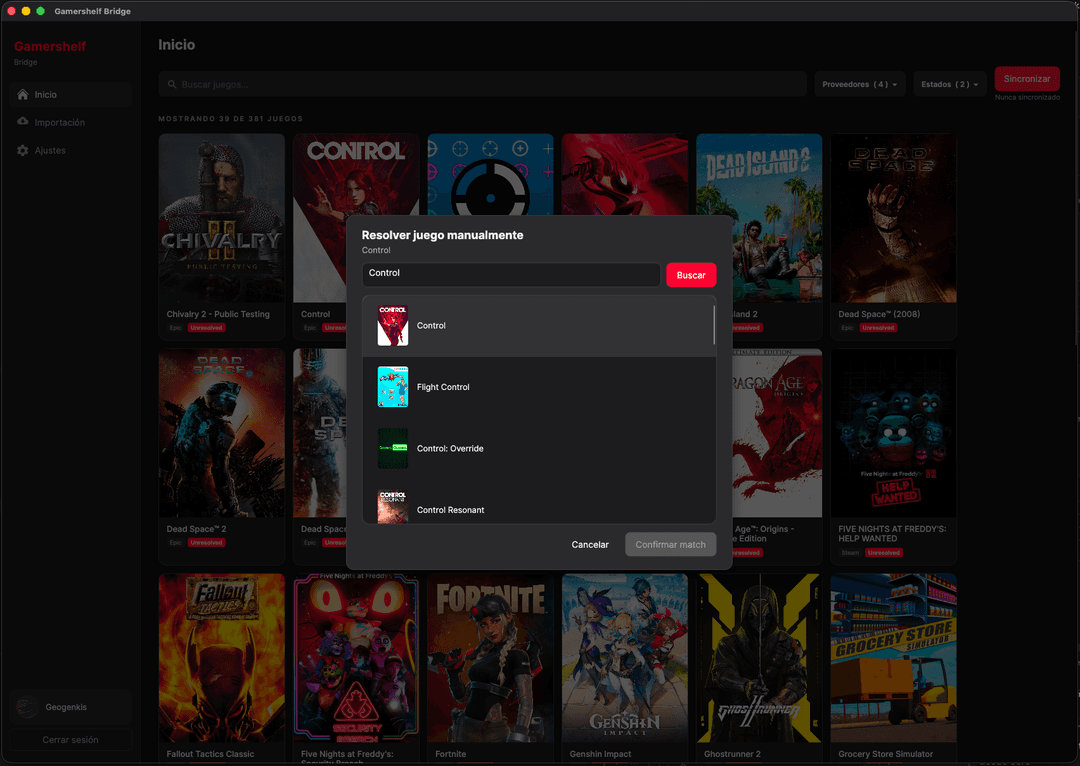Select the Control result cover thumbnail
The image size is (1080, 766).
(392, 326)
